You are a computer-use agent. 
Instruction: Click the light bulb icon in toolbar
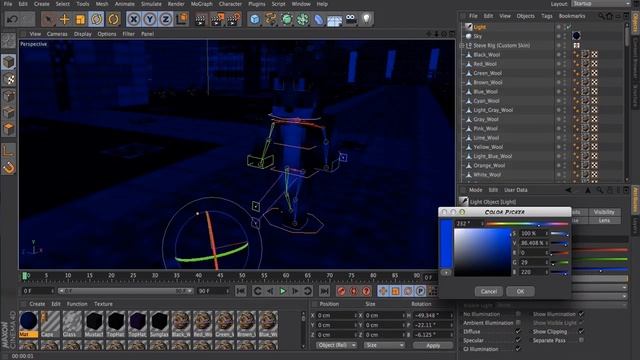367,19
